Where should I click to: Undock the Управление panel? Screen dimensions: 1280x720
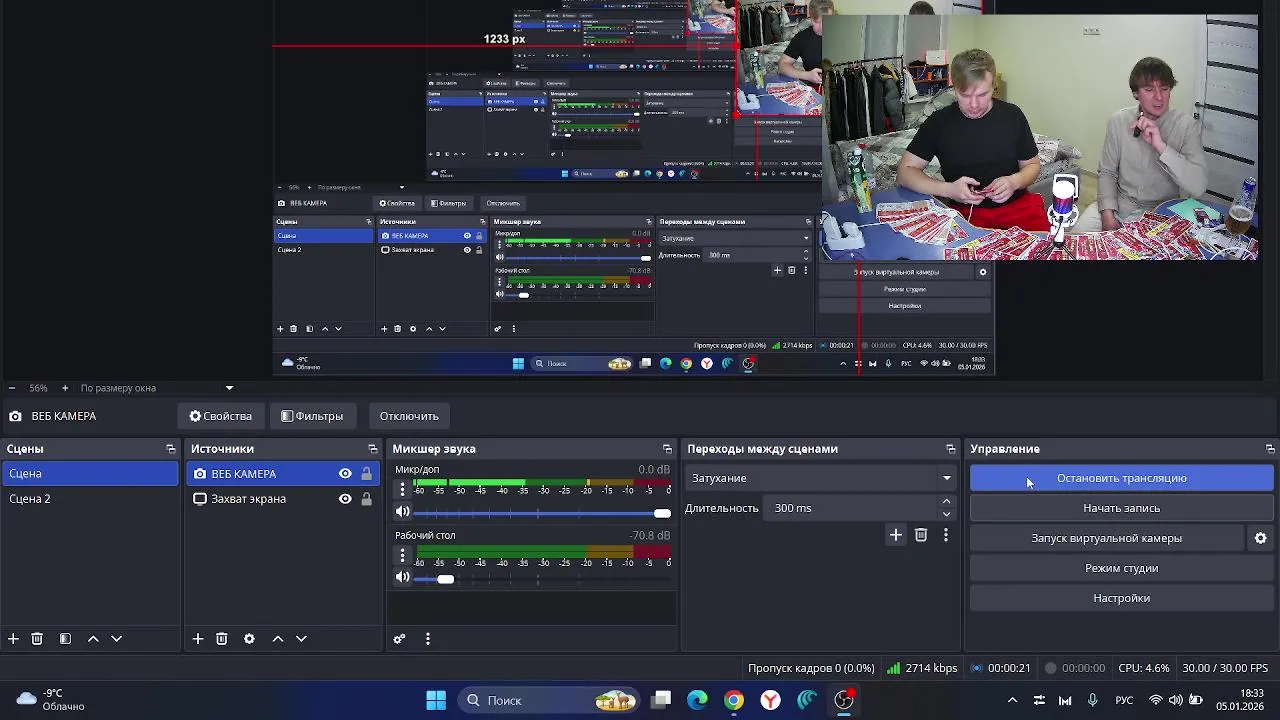1270,449
